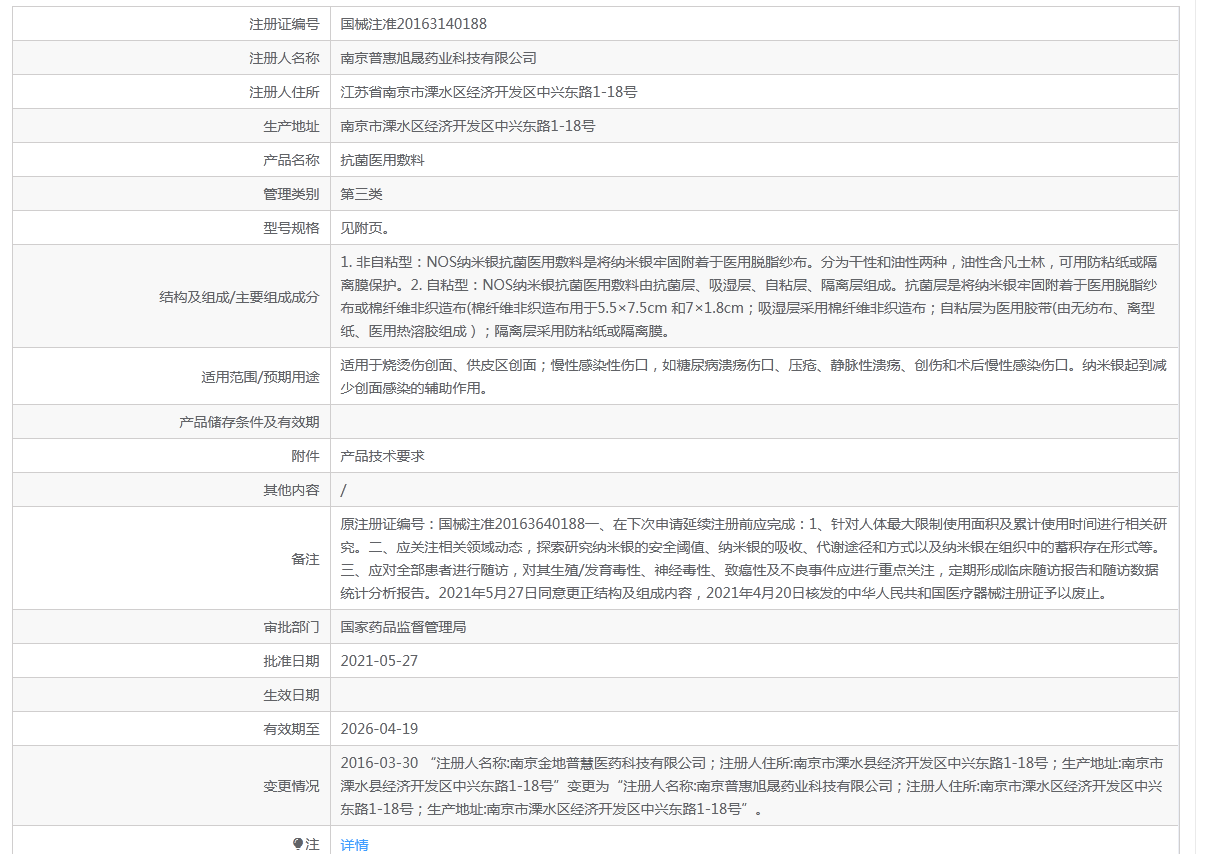Viewport: 1221px width, 854px height.
Task: Click the 产品储存条件及有效期 label
Action: pos(249,422)
